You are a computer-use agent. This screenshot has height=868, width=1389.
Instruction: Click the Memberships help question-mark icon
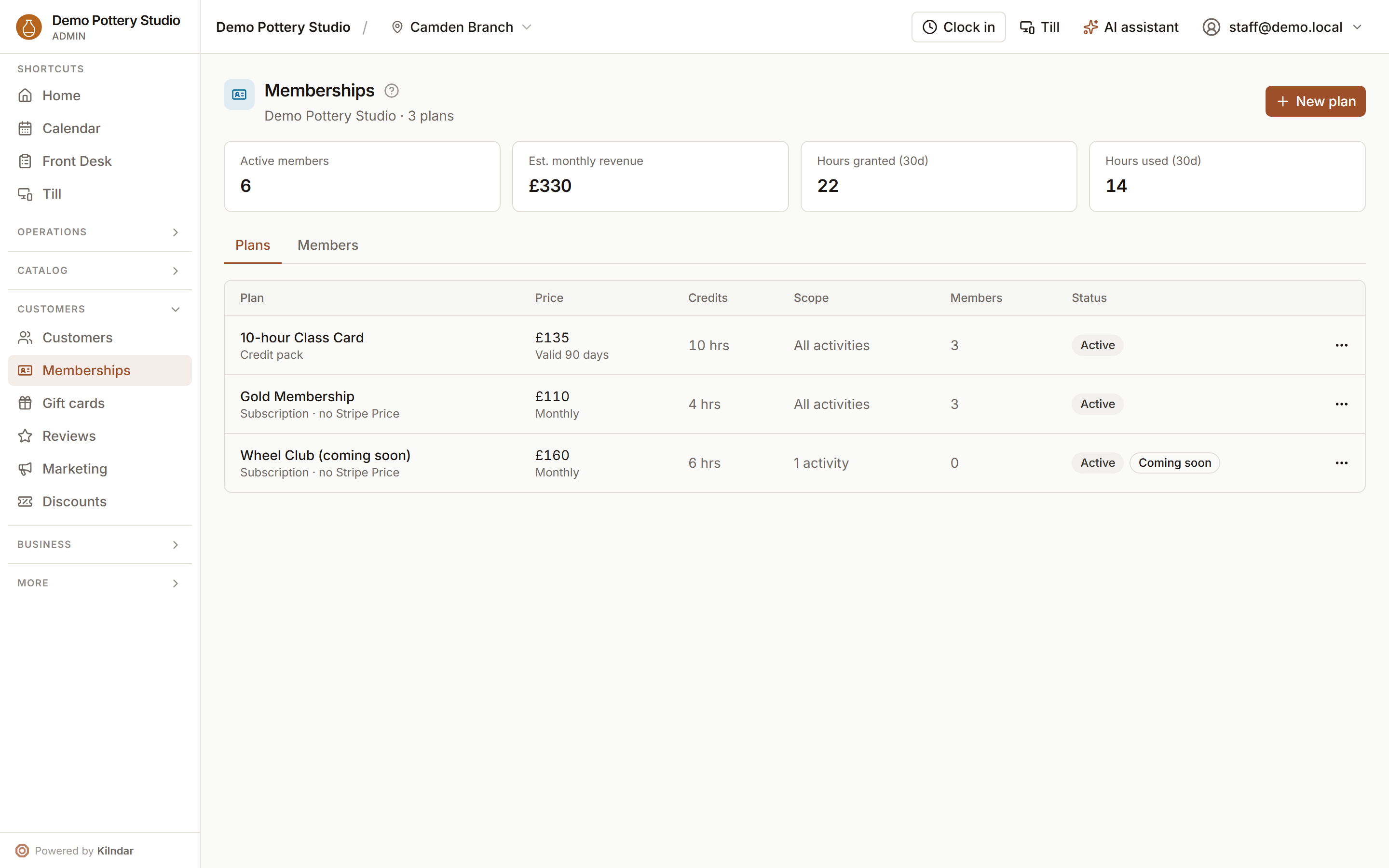point(392,91)
